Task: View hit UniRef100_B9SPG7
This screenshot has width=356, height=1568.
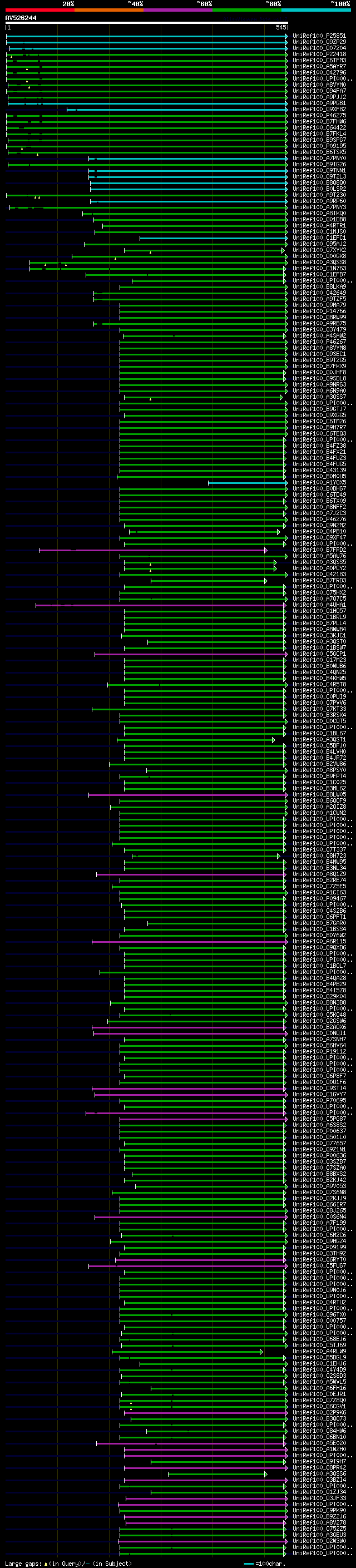Action: point(319,140)
